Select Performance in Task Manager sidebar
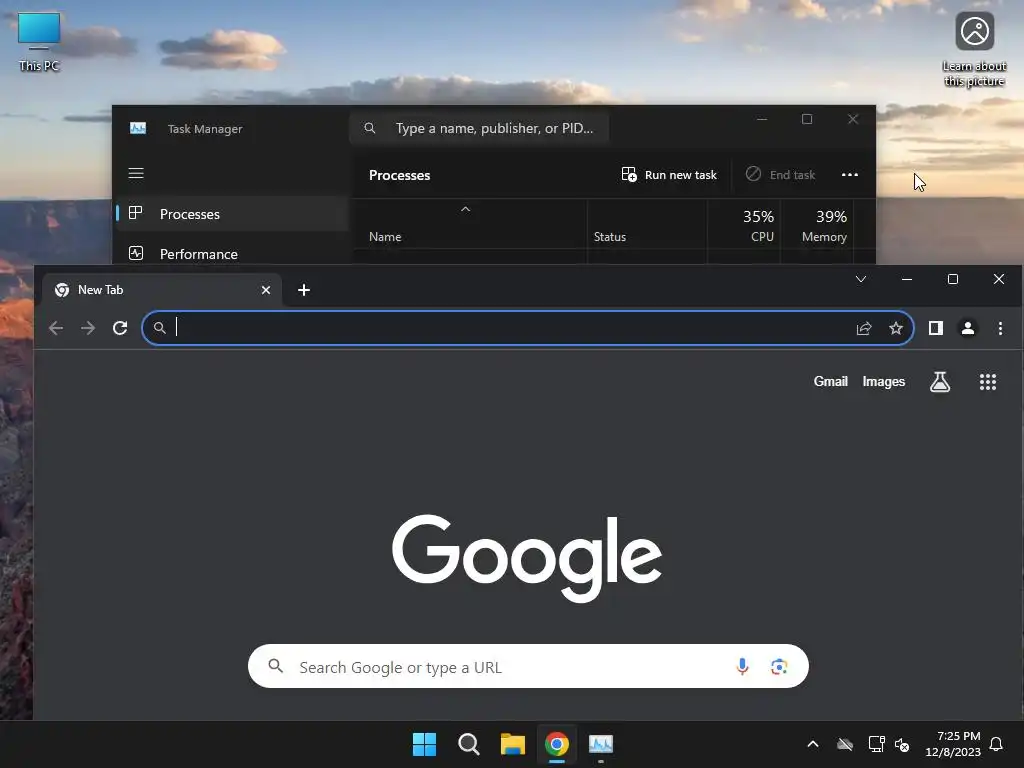The image size is (1024, 768). [232, 253]
